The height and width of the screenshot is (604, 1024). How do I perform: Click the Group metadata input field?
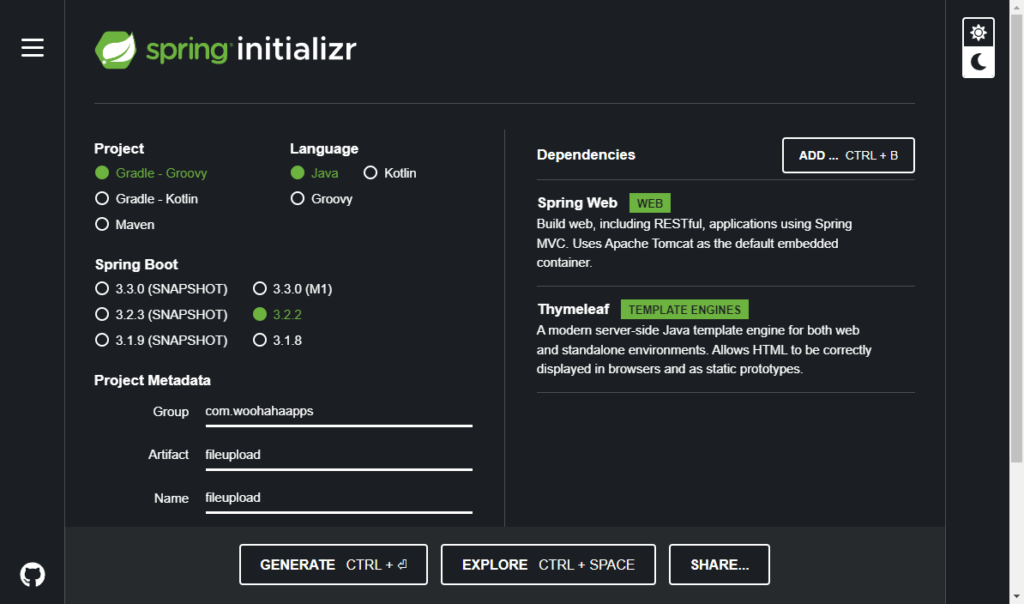pyautogui.click(x=338, y=411)
